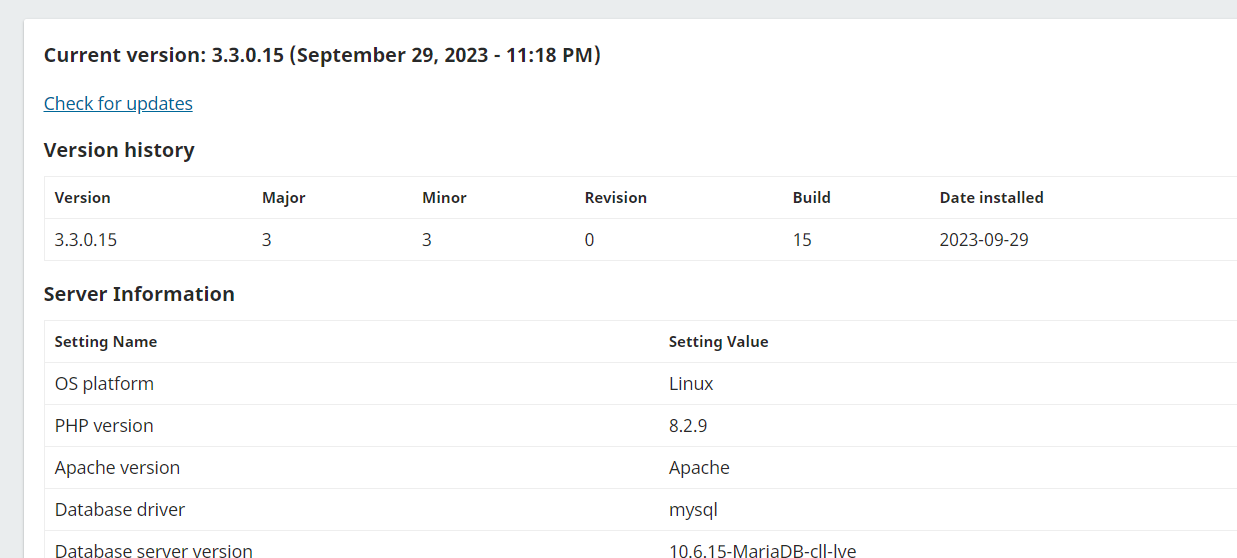1237x558 pixels.
Task: Click the Revision column header
Action: point(616,198)
